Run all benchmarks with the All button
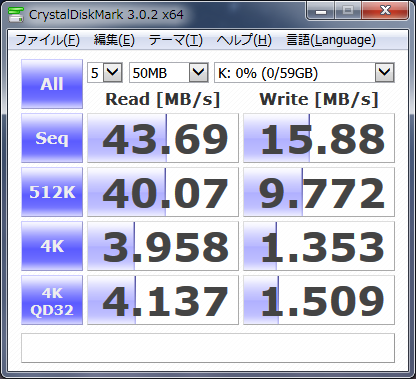 [52, 84]
